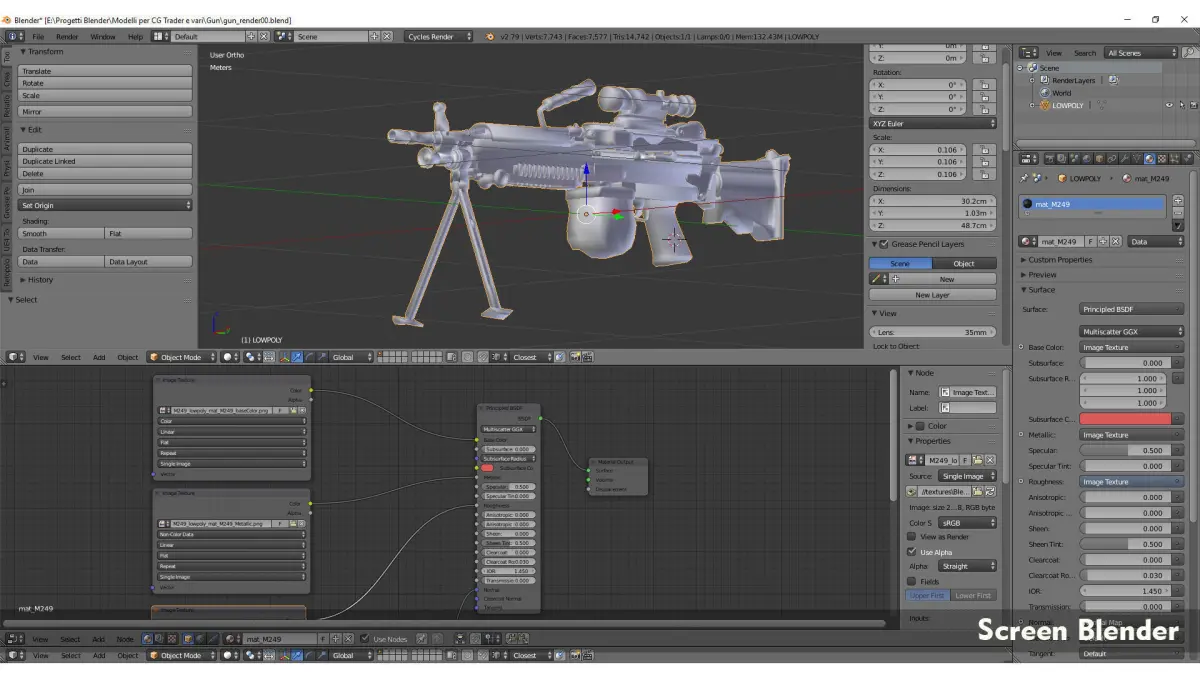Viewport: 1200px width, 675px height.
Task: Open the Node menu in node editor
Action: pyautogui.click(x=125, y=638)
